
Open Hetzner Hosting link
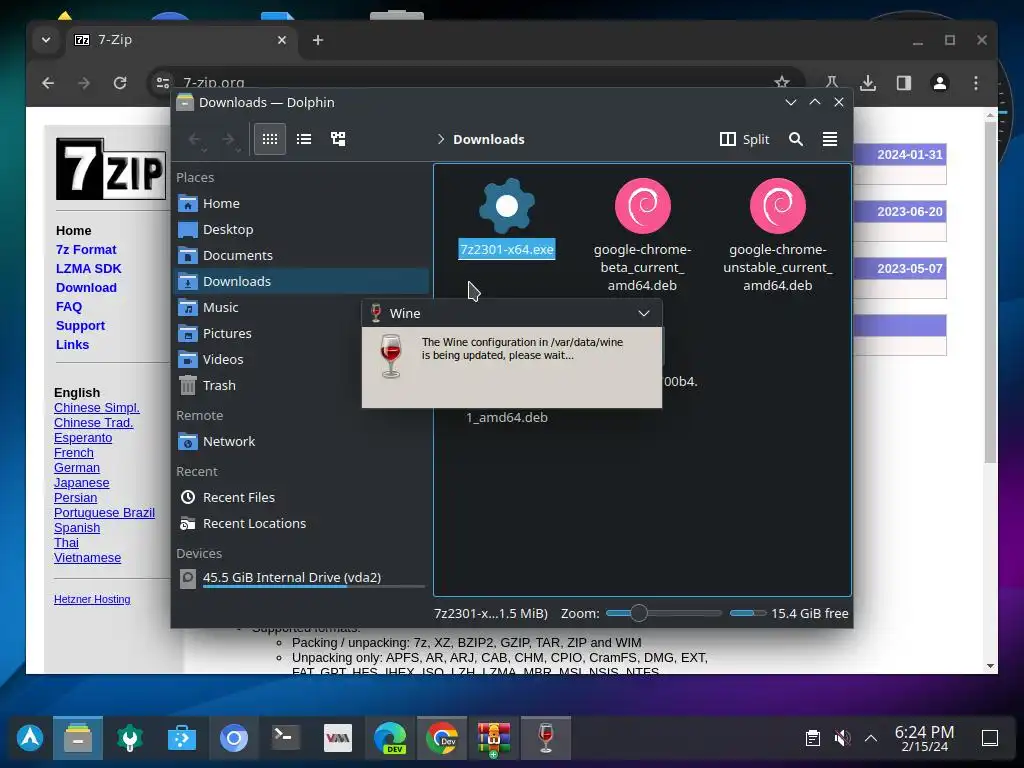coord(92,599)
